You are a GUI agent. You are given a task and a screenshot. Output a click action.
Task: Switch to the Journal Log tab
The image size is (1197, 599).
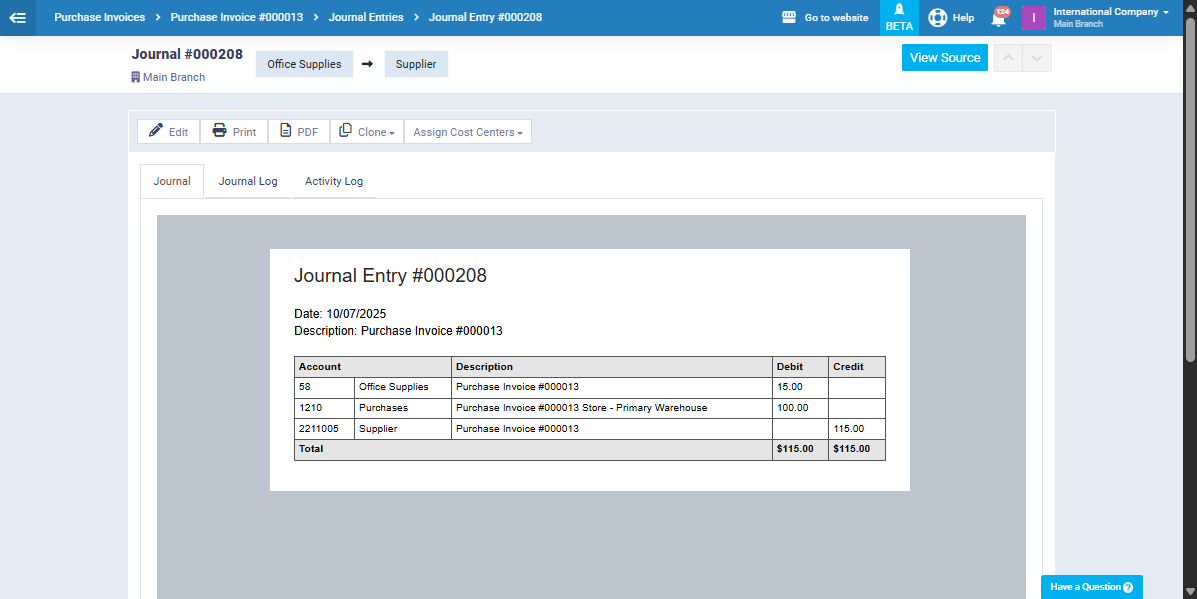[248, 181]
